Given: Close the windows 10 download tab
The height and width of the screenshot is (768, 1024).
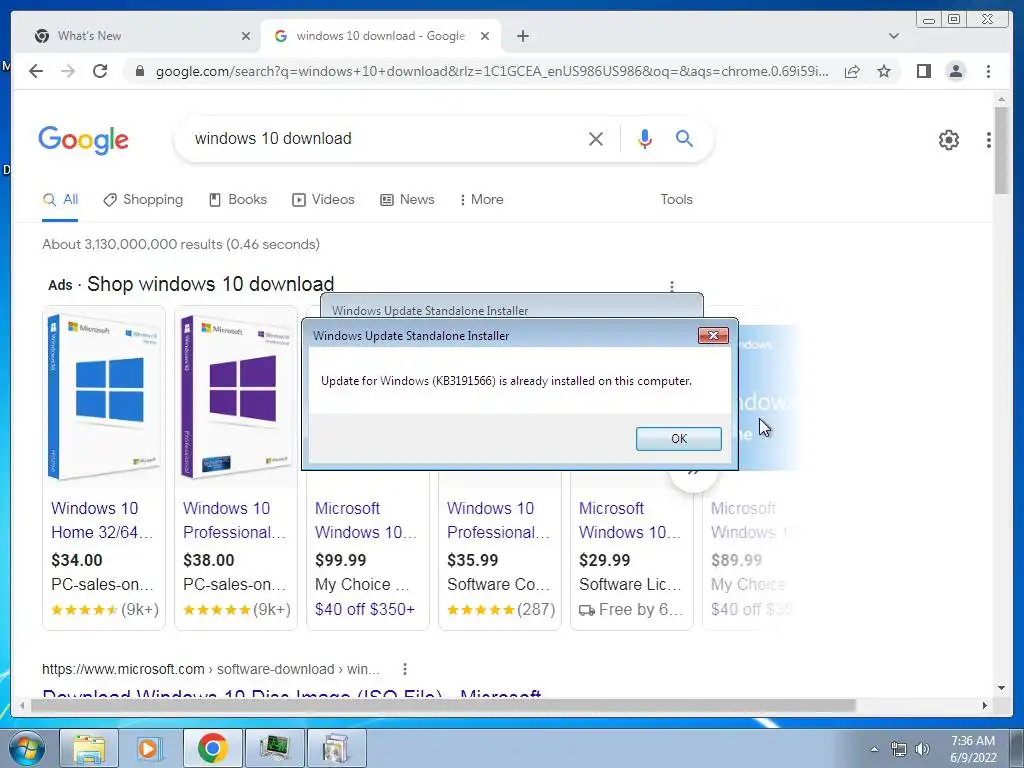Looking at the screenshot, I should (x=485, y=36).
